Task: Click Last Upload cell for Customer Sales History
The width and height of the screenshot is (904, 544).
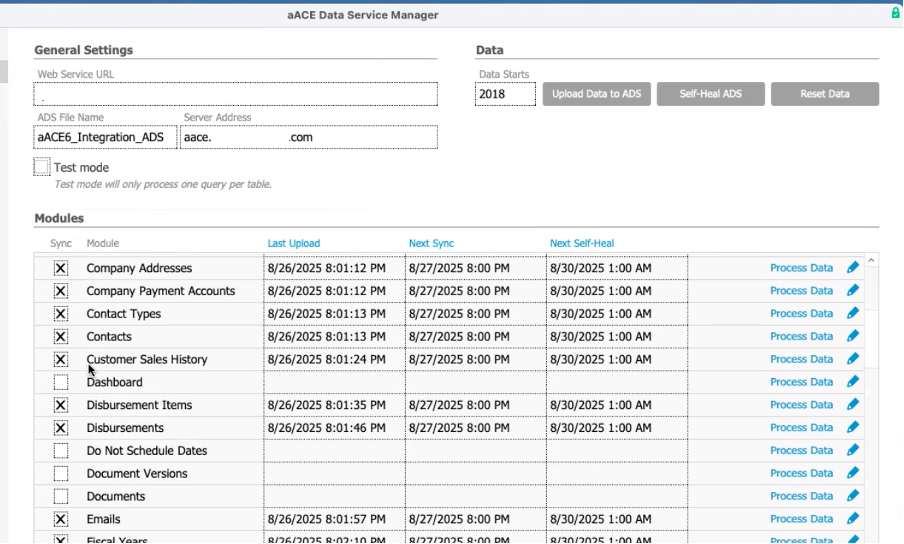Action: [334, 360]
